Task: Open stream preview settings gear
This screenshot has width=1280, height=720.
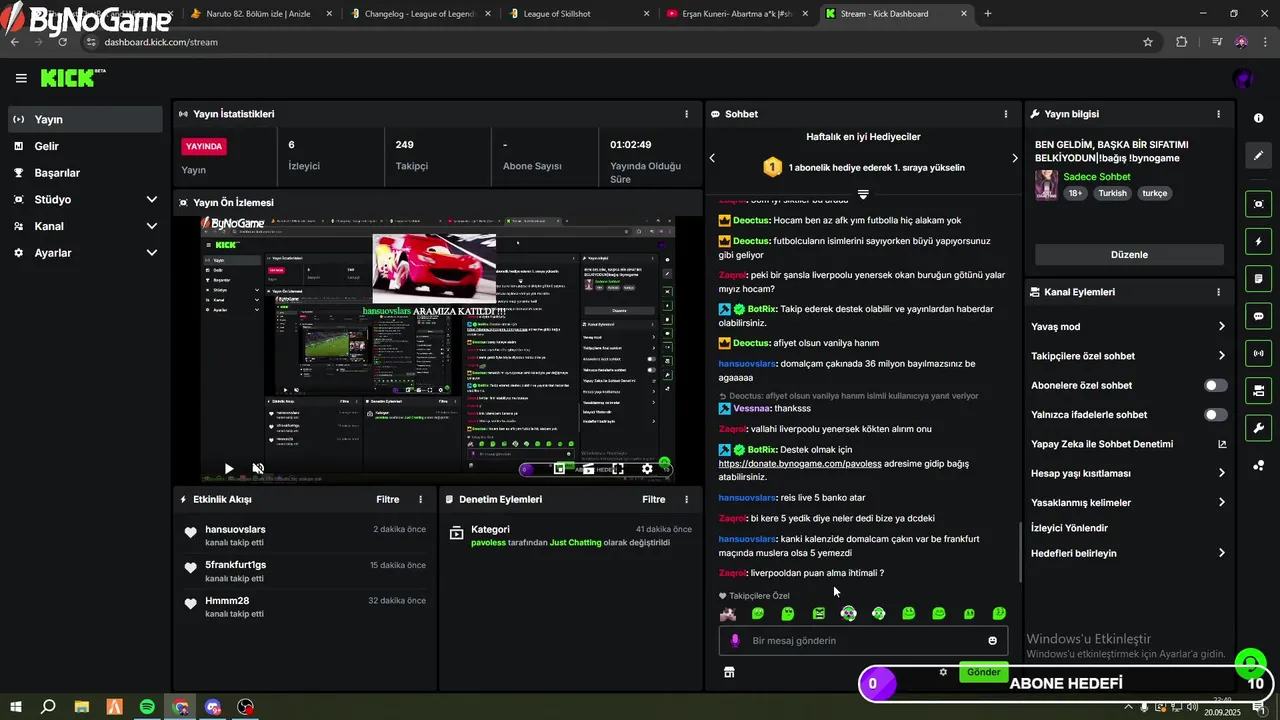Action: [647, 468]
